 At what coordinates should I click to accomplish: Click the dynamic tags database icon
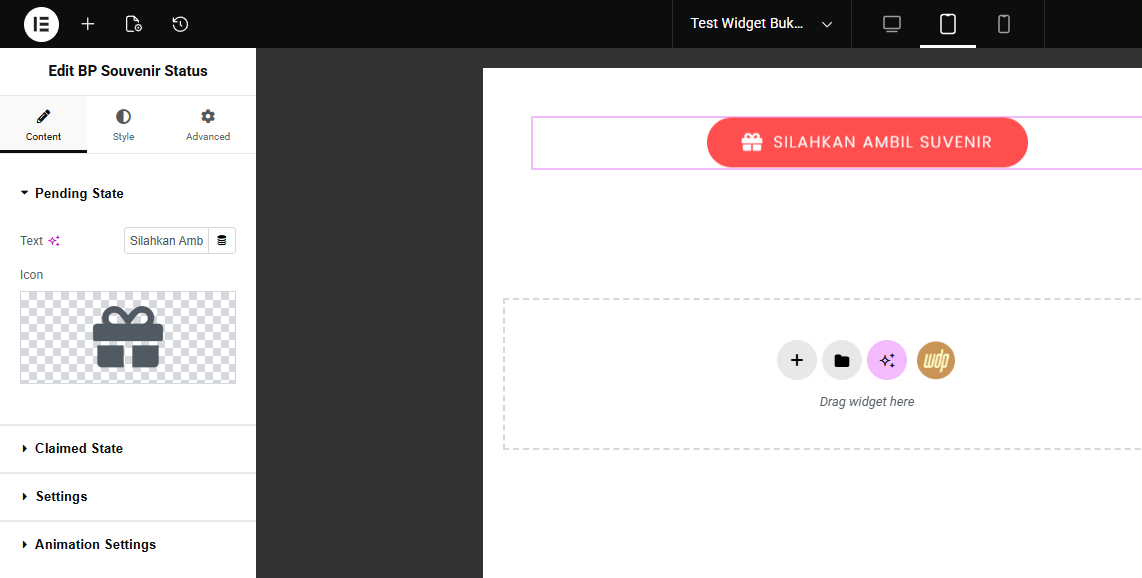click(x=222, y=241)
